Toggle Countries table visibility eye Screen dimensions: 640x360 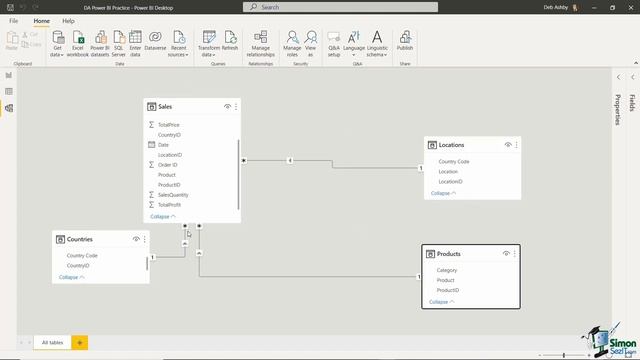tap(136, 239)
